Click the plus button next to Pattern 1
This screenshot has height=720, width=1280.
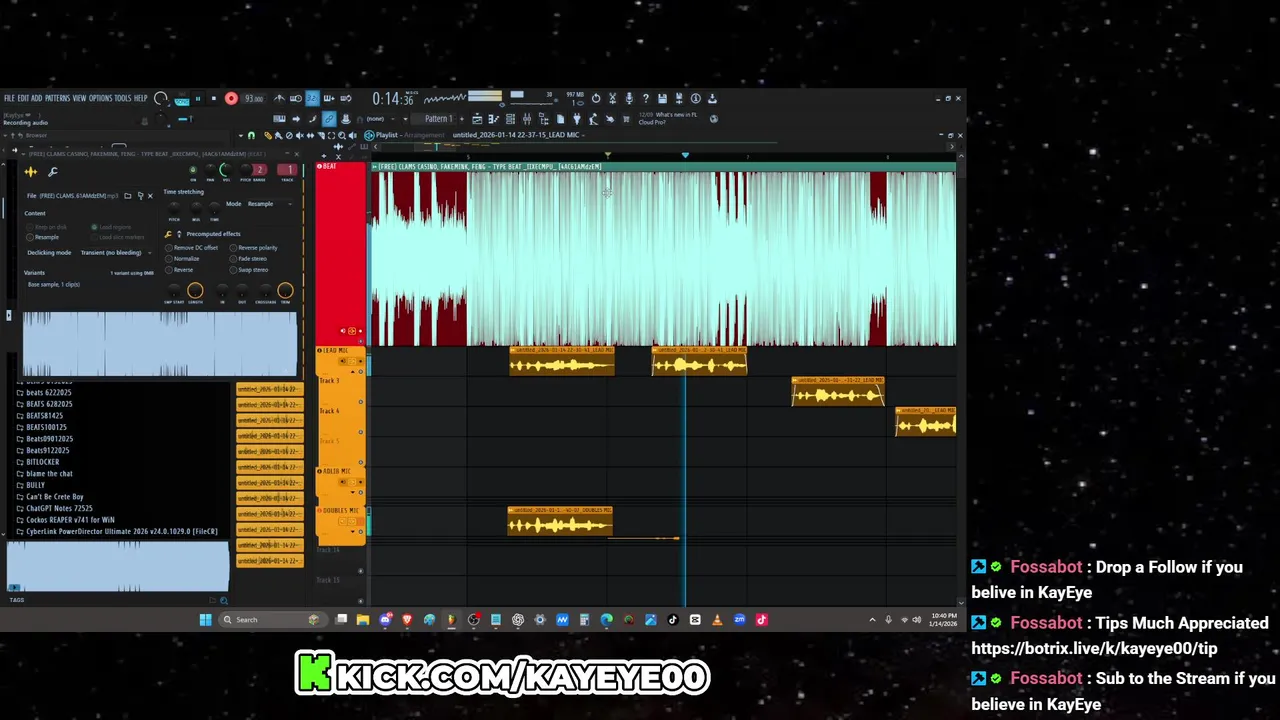click(462, 119)
